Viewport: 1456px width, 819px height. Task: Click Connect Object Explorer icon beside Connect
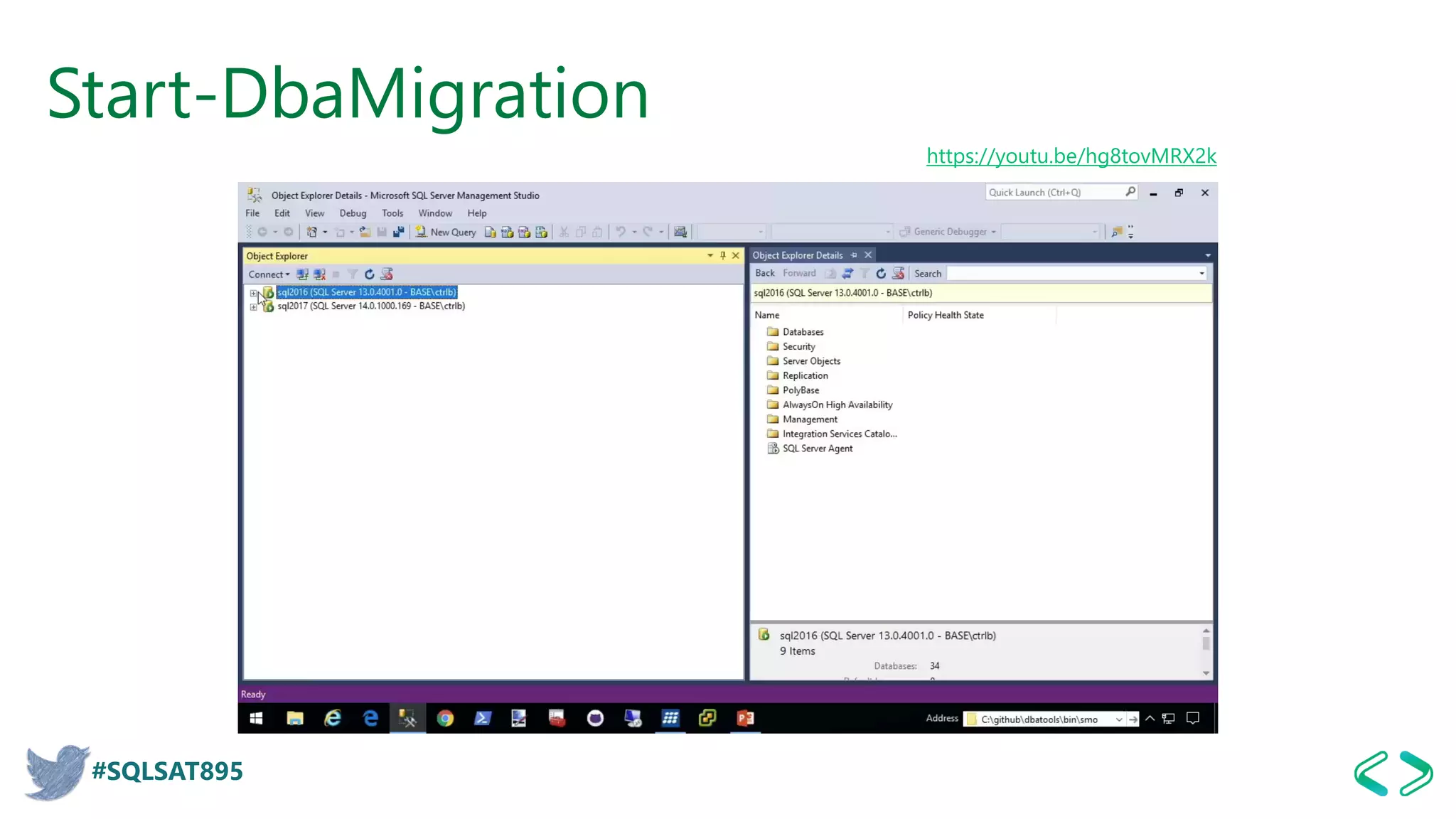coord(302,274)
